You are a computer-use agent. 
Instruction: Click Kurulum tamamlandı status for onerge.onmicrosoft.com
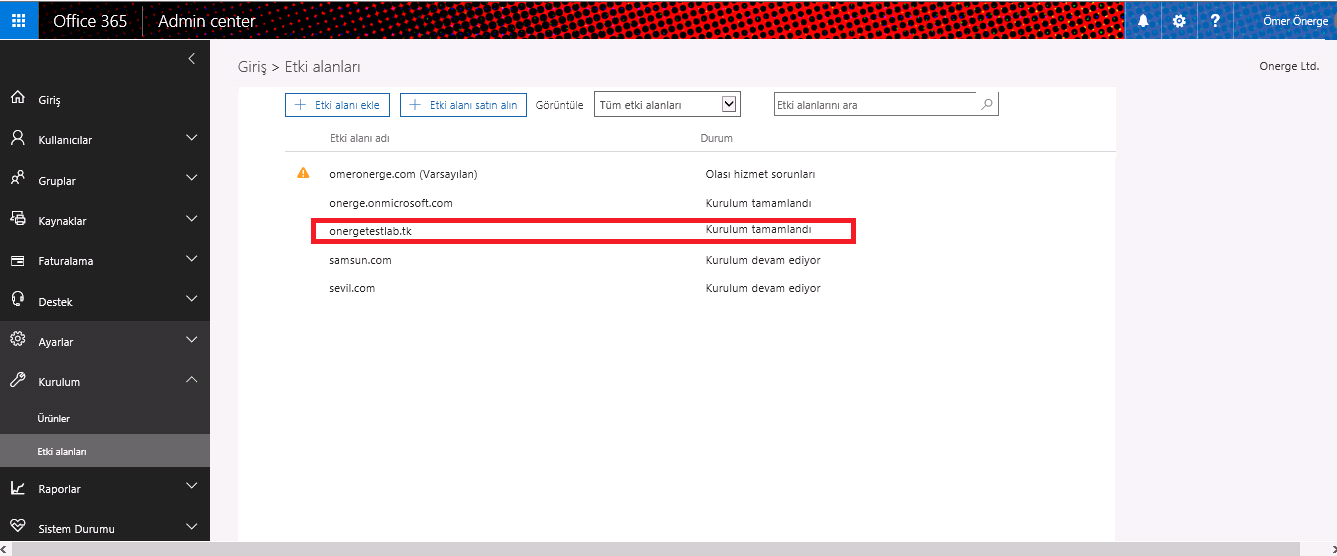[x=758, y=203]
